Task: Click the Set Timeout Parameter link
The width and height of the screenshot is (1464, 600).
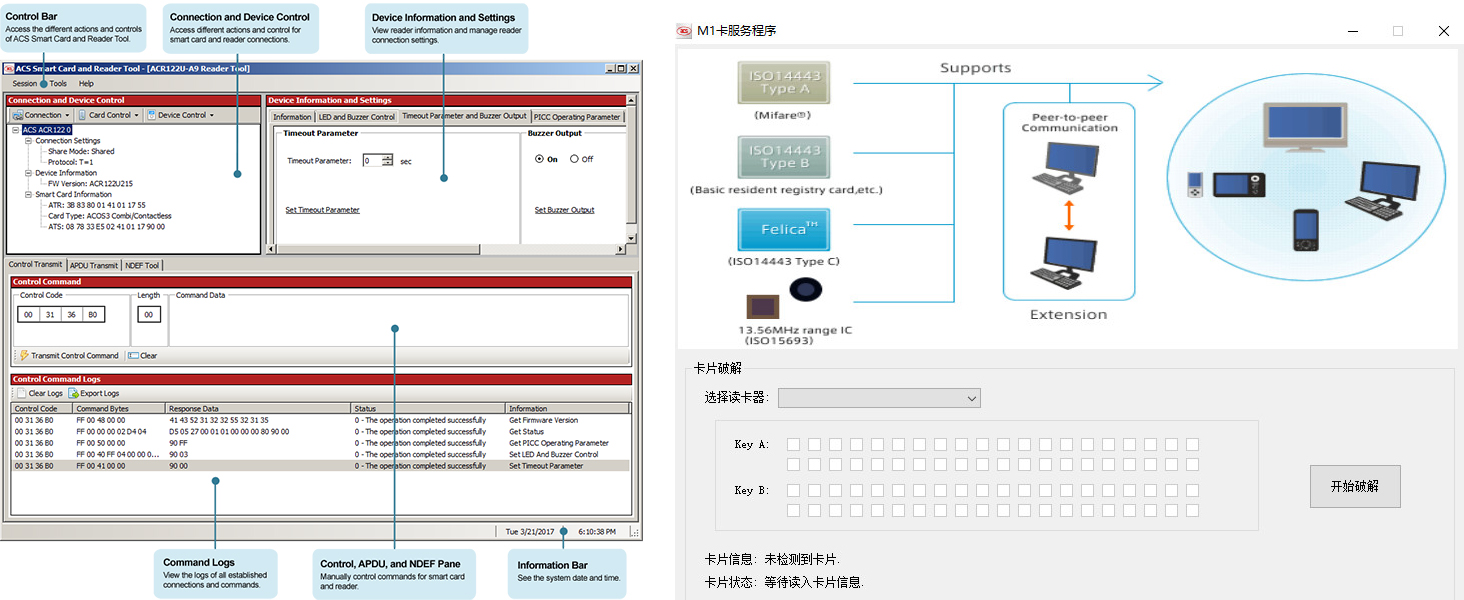Action: [322, 210]
